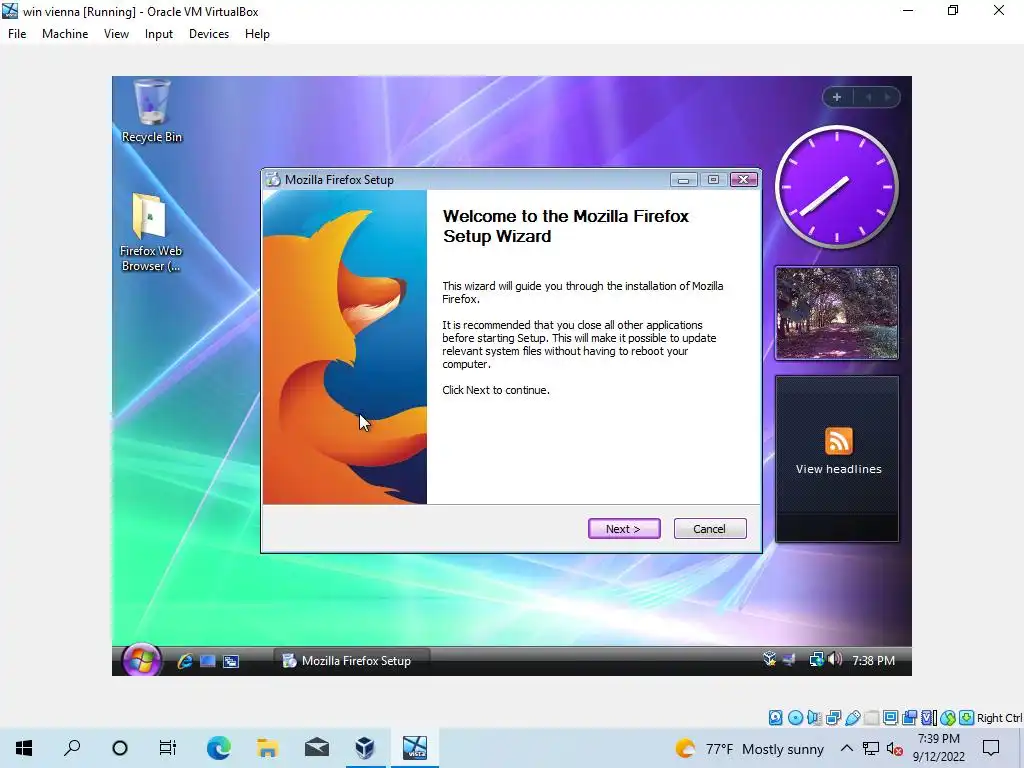Click the orange RSS feed icon

pyautogui.click(x=839, y=441)
